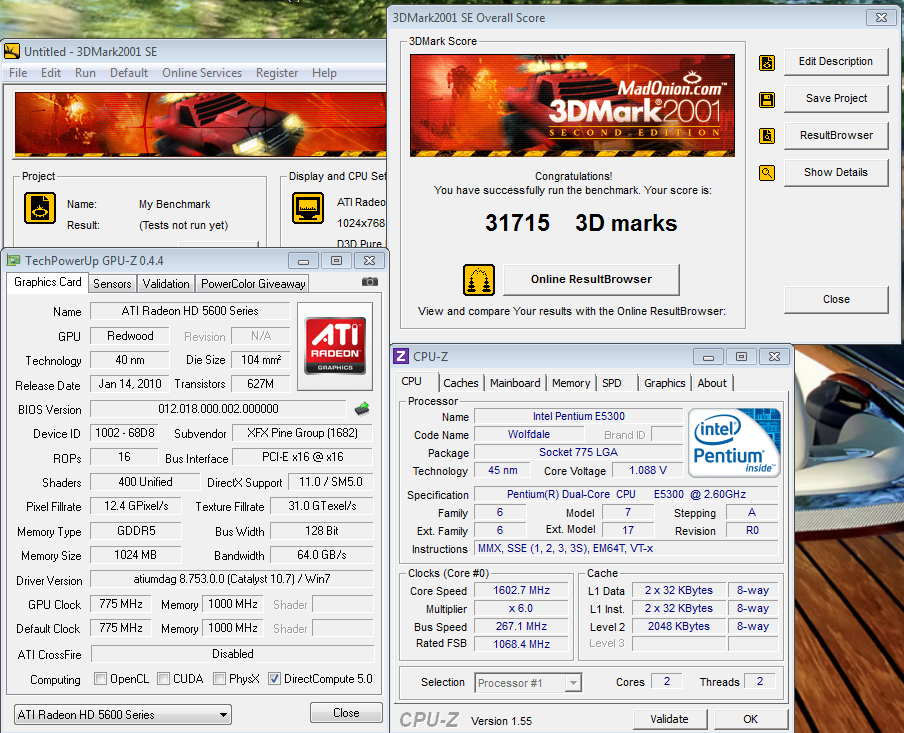
Task: Switch to the Graphics tab in CPU-Z
Action: pos(665,383)
